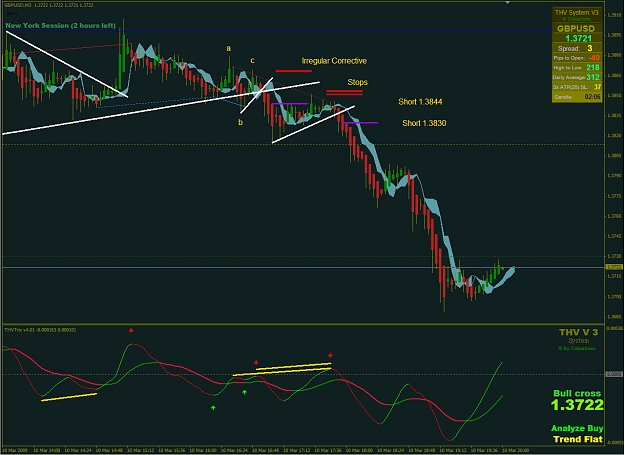Select the yellow trendline under first TRIX trough
The width and height of the screenshot is (625, 455).
coord(69,397)
